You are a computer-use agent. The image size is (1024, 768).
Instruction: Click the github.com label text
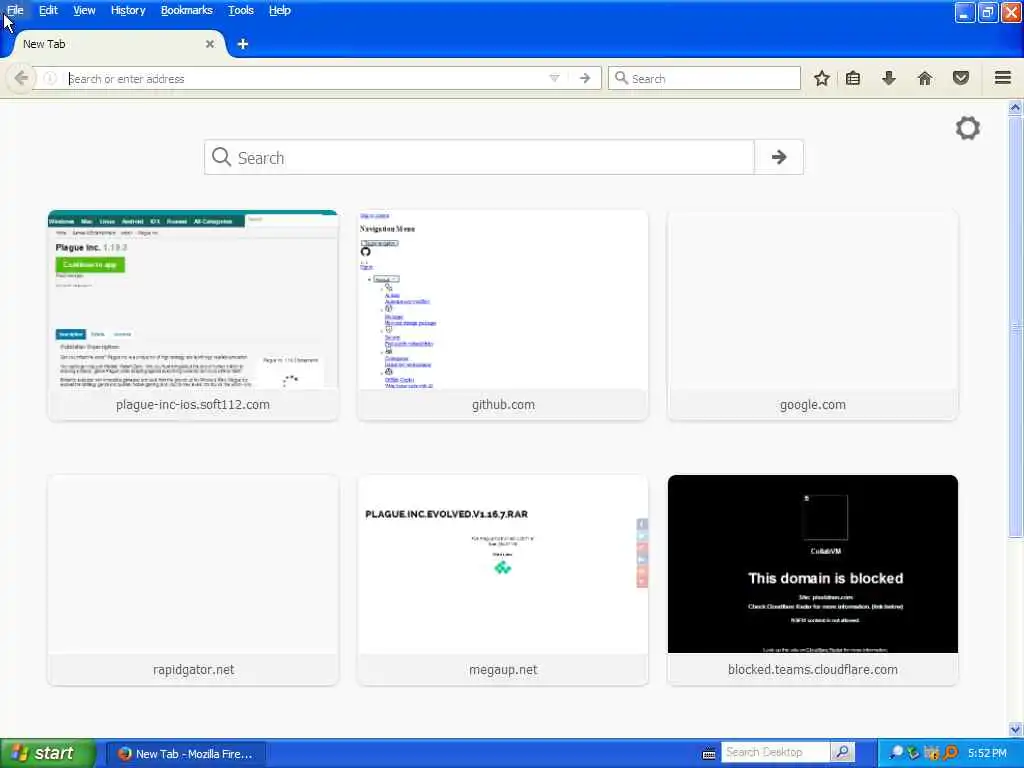point(503,404)
